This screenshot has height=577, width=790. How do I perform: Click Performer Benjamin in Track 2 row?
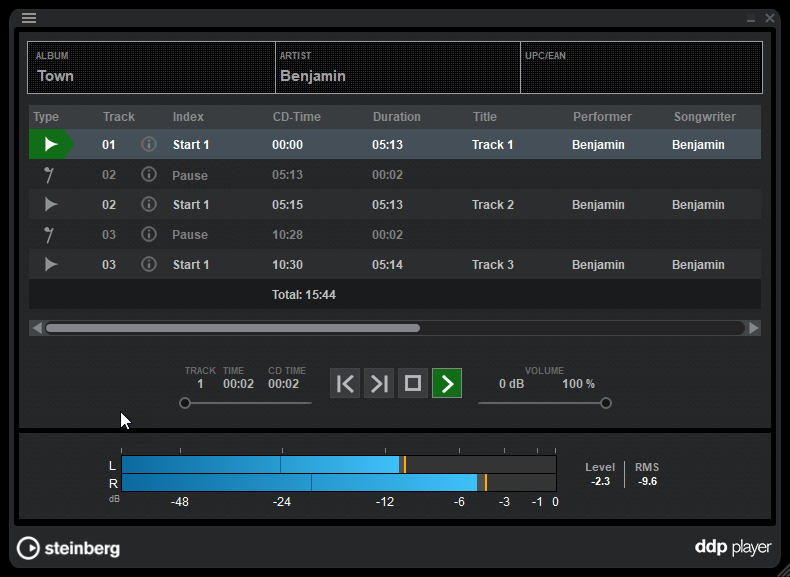tap(598, 205)
